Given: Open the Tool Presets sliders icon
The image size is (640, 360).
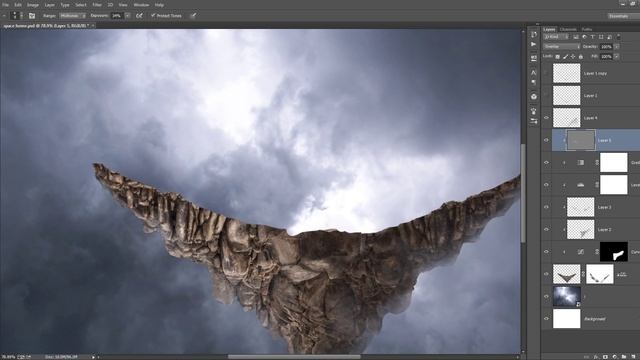Looking at the screenshot, I should pos(533,121).
